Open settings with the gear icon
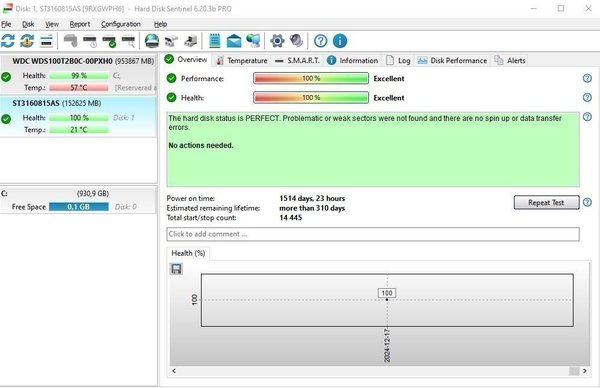Viewport: 600px width, 388px height. click(x=277, y=41)
